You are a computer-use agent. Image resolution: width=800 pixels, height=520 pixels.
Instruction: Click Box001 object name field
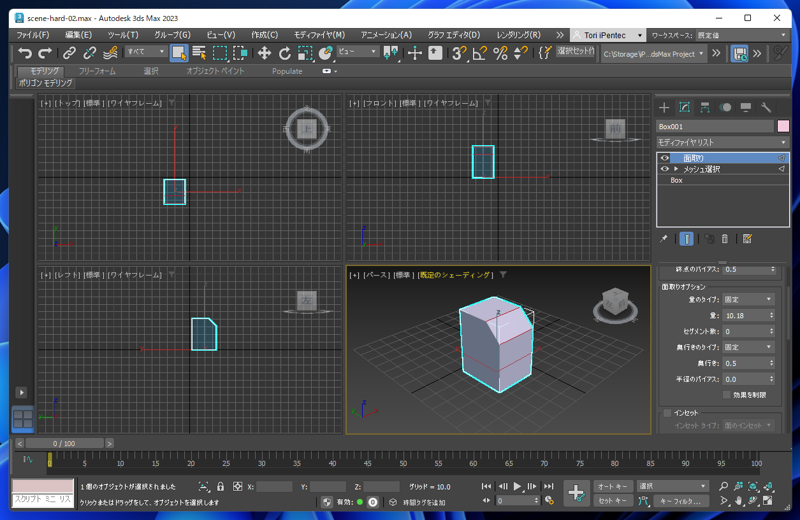pos(715,126)
